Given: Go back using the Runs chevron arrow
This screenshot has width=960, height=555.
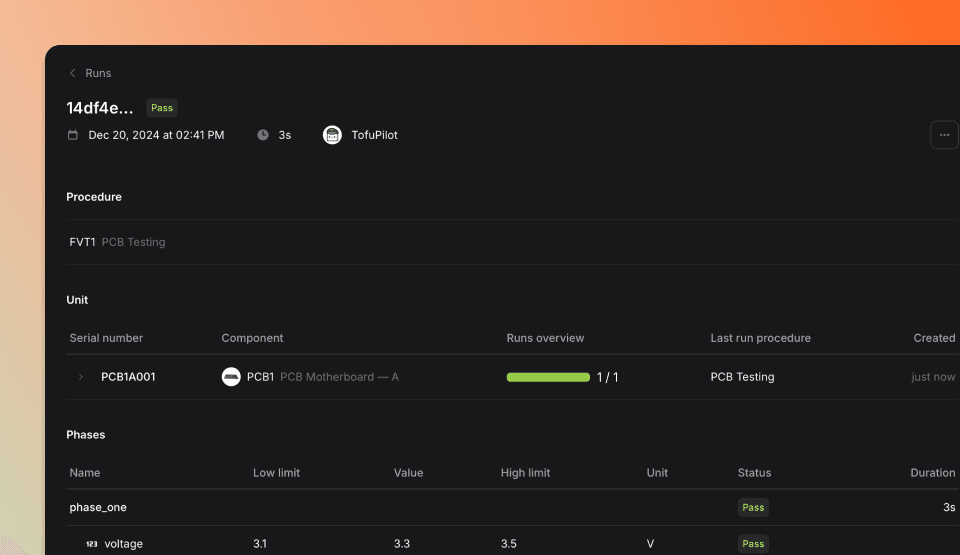Looking at the screenshot, I should 73,73.
